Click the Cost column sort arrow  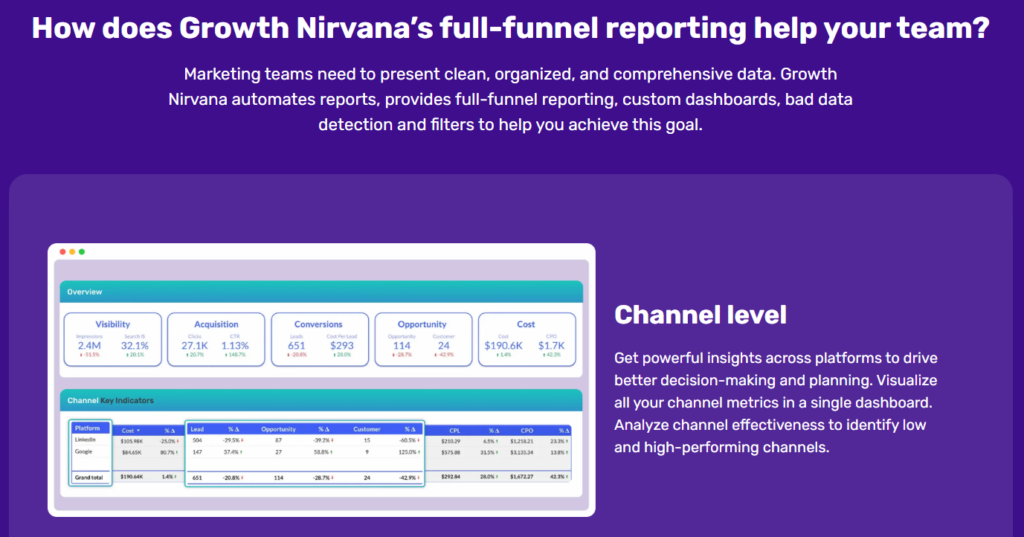click(138, 431)
